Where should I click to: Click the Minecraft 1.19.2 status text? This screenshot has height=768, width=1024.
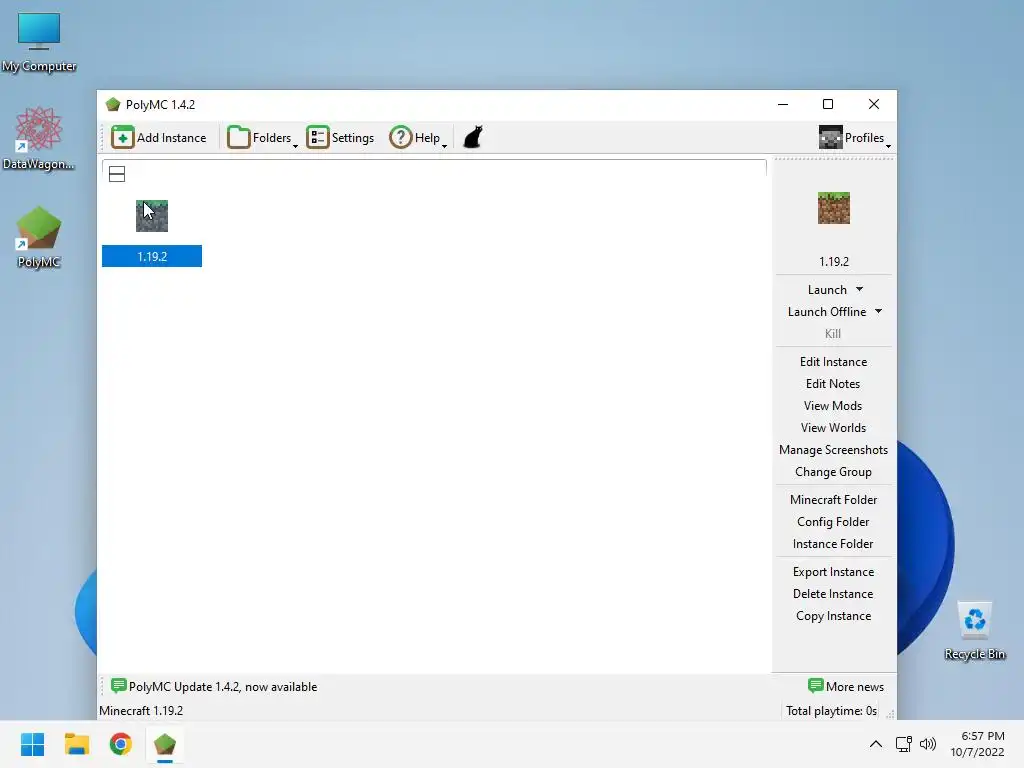tap(141, 711)
